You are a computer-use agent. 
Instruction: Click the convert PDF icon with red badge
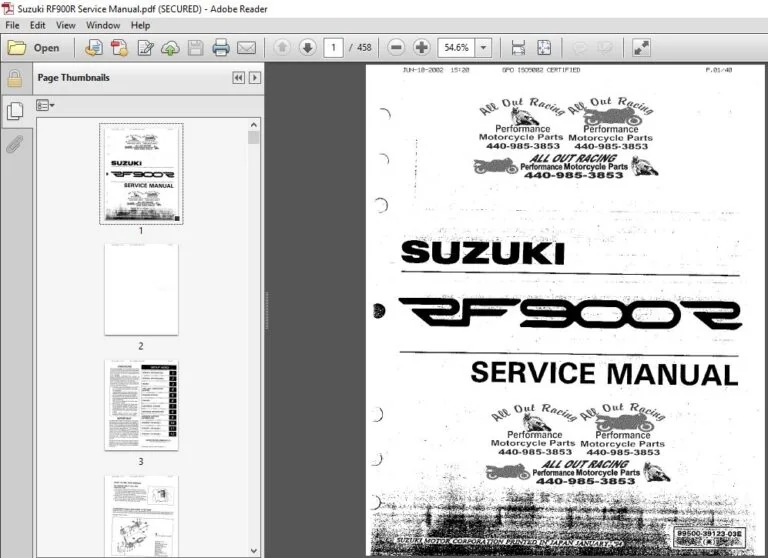119,48
